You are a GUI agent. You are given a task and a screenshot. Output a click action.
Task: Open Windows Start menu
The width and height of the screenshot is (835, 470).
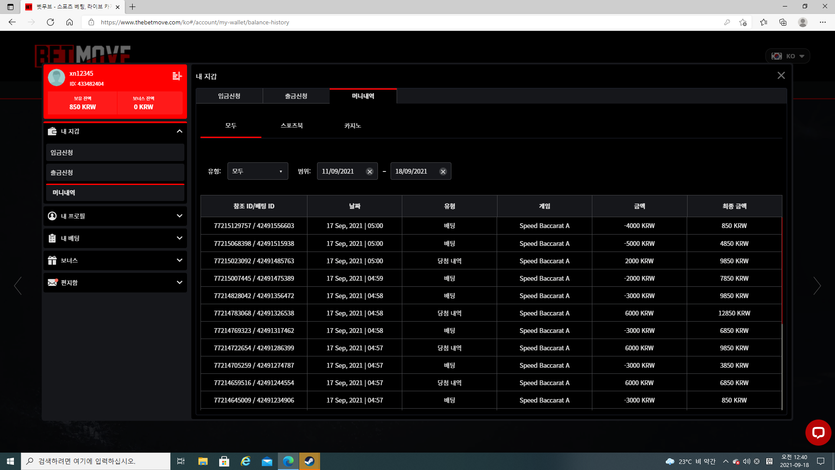10,461
